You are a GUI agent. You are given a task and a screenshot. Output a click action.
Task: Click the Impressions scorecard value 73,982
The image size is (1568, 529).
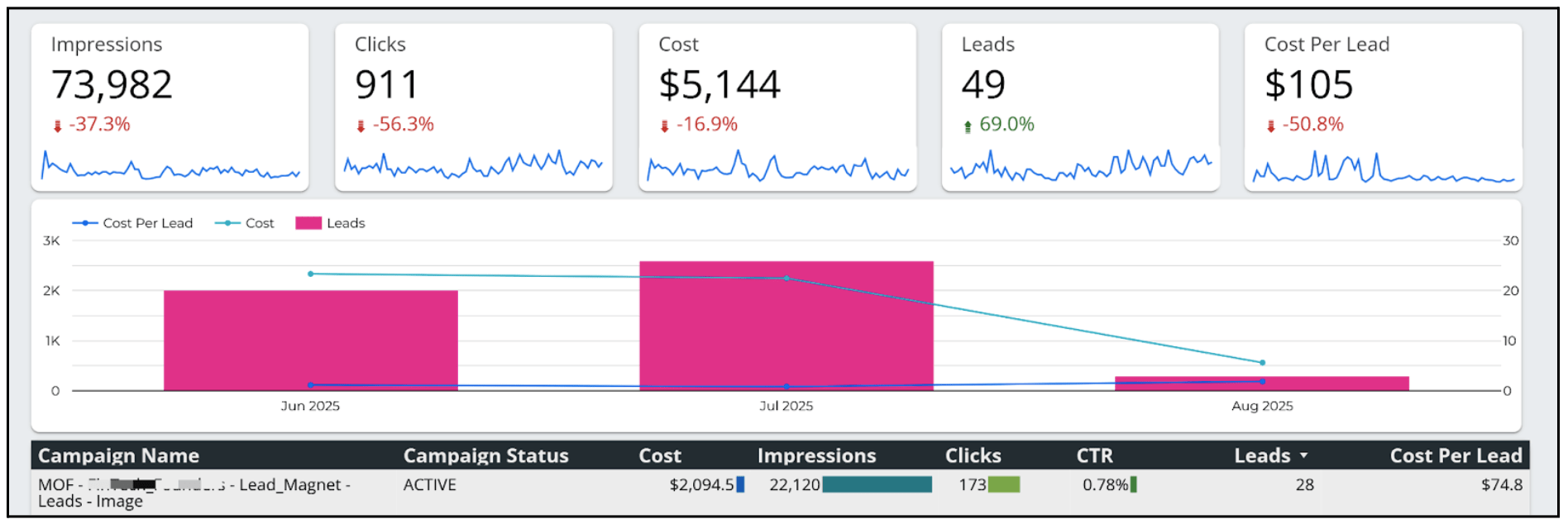tap(112, 84)
